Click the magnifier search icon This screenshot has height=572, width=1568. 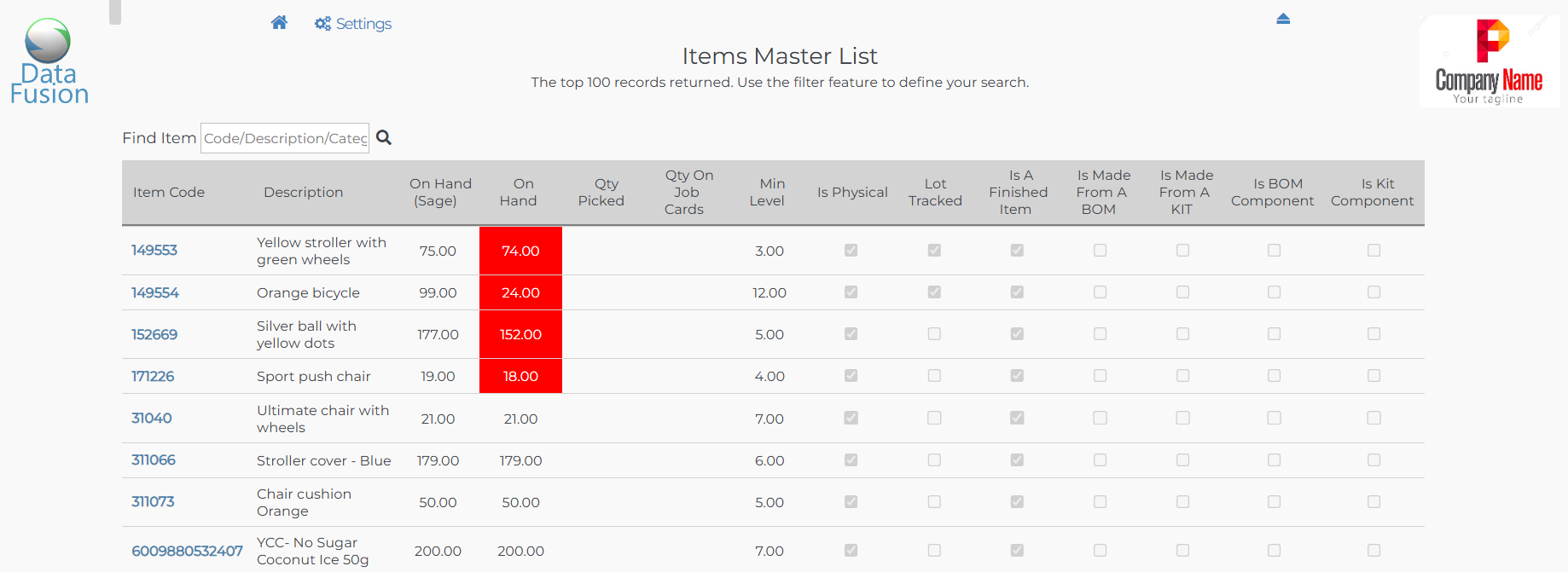tap(384, 137)
